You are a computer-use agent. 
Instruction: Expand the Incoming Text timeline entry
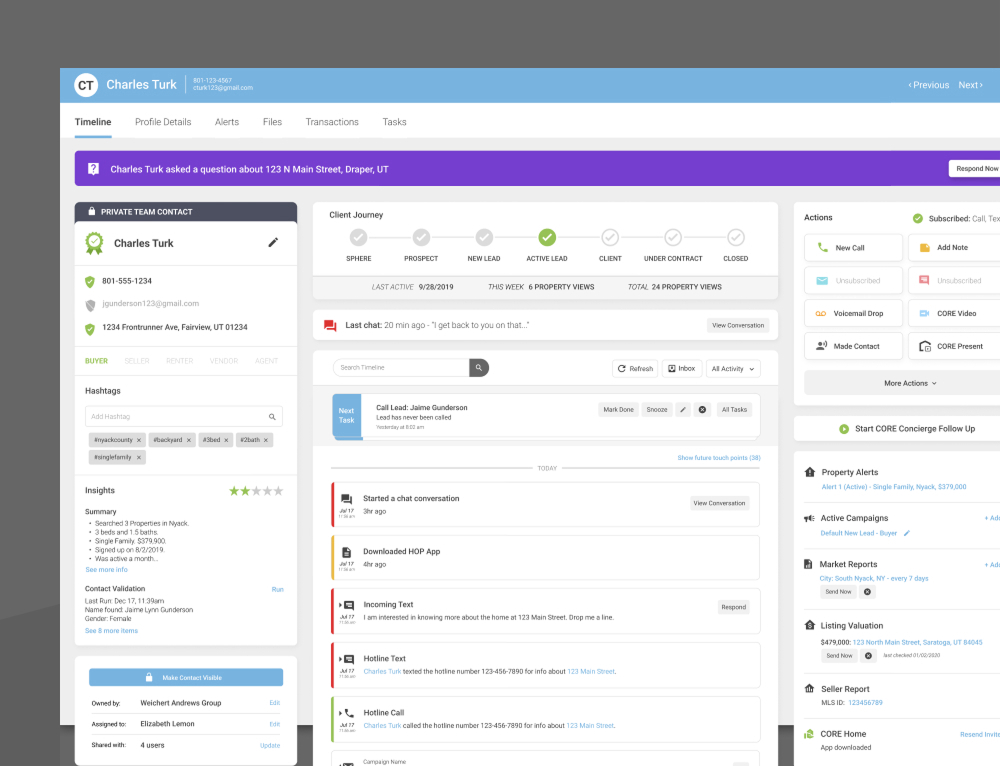[340, 605]
